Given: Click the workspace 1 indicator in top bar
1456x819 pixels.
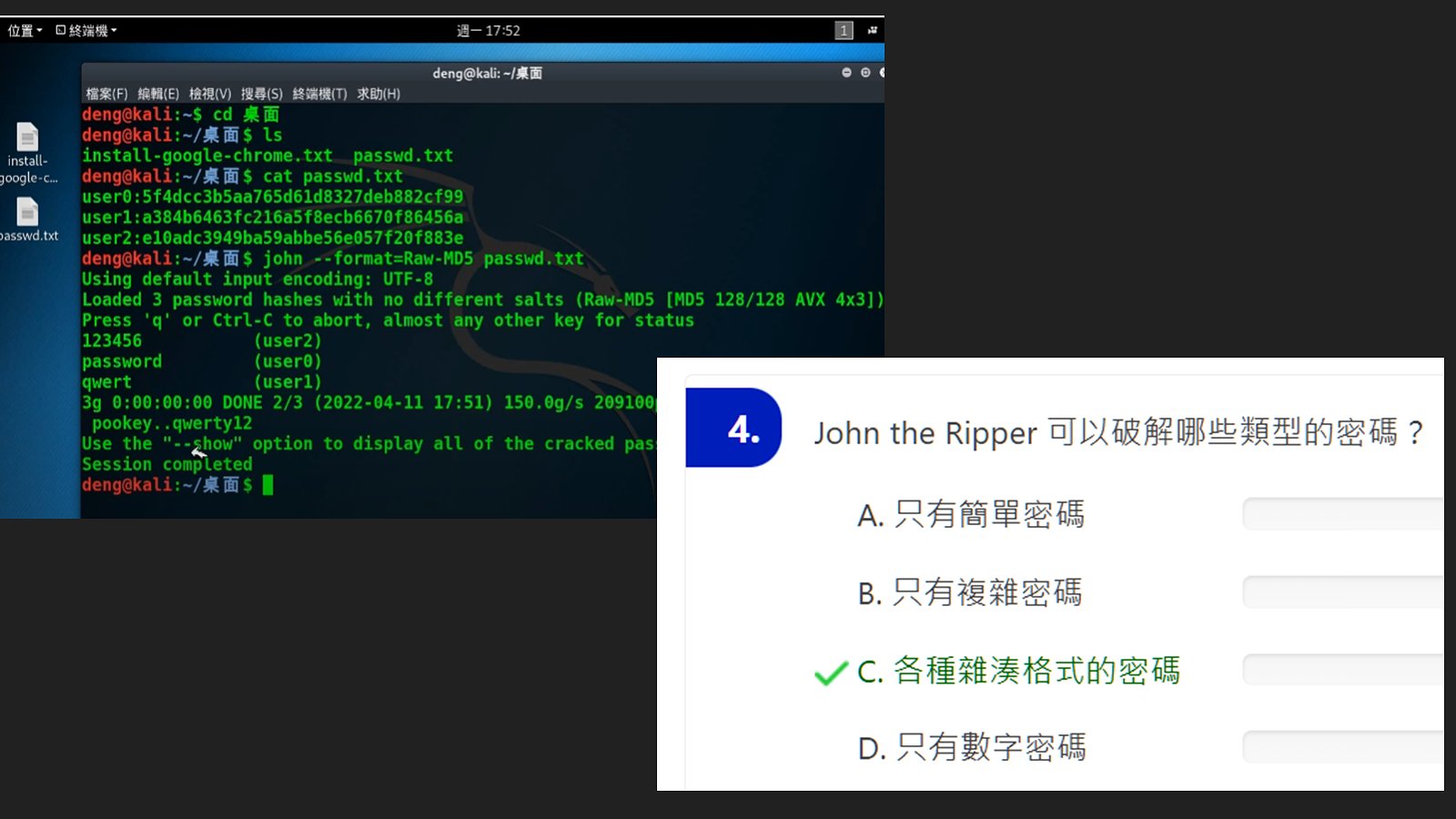Looking at the screenshot, I should point(844,30).
